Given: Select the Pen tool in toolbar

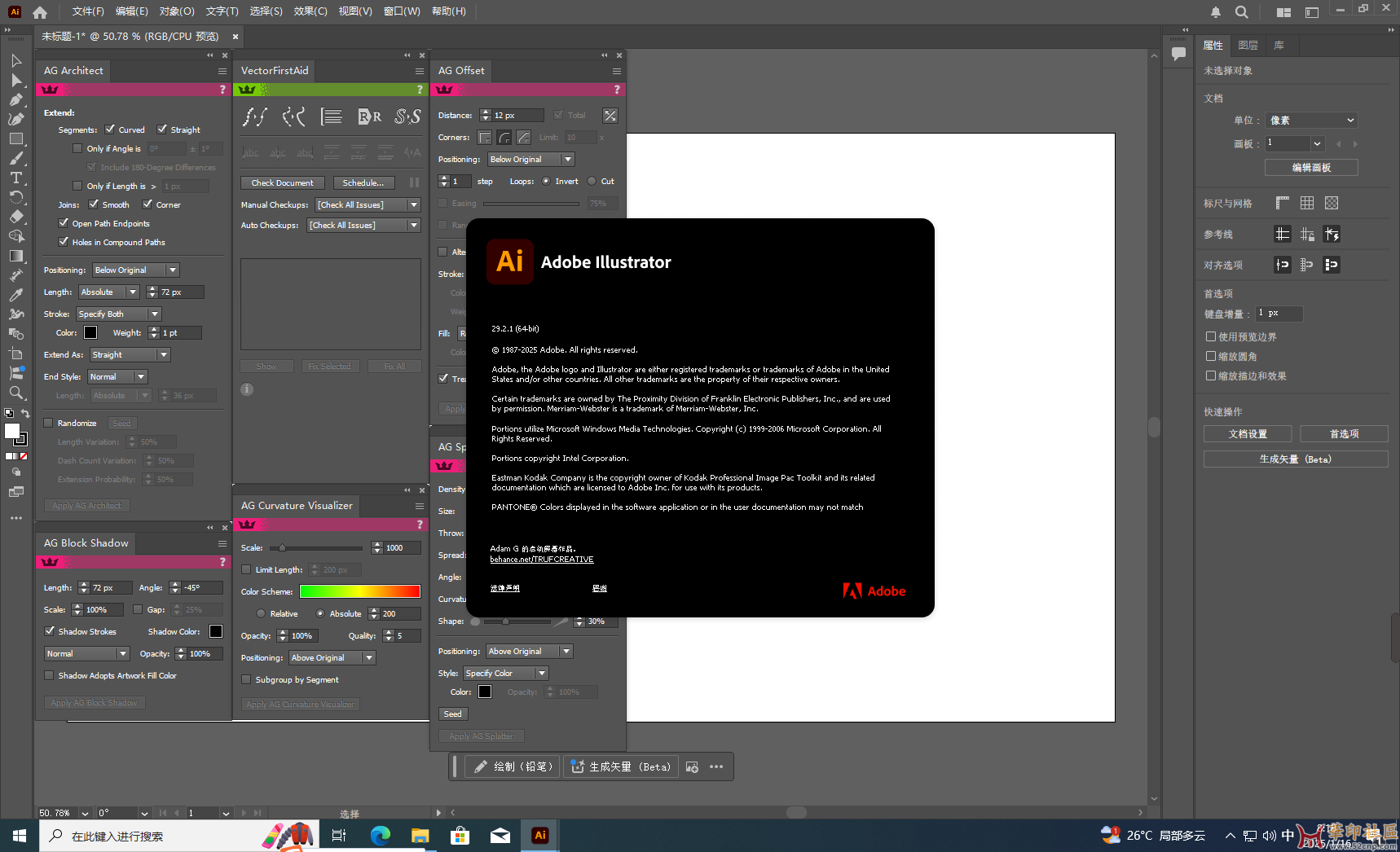Looking at the screenshot, I should coord(16,100).
